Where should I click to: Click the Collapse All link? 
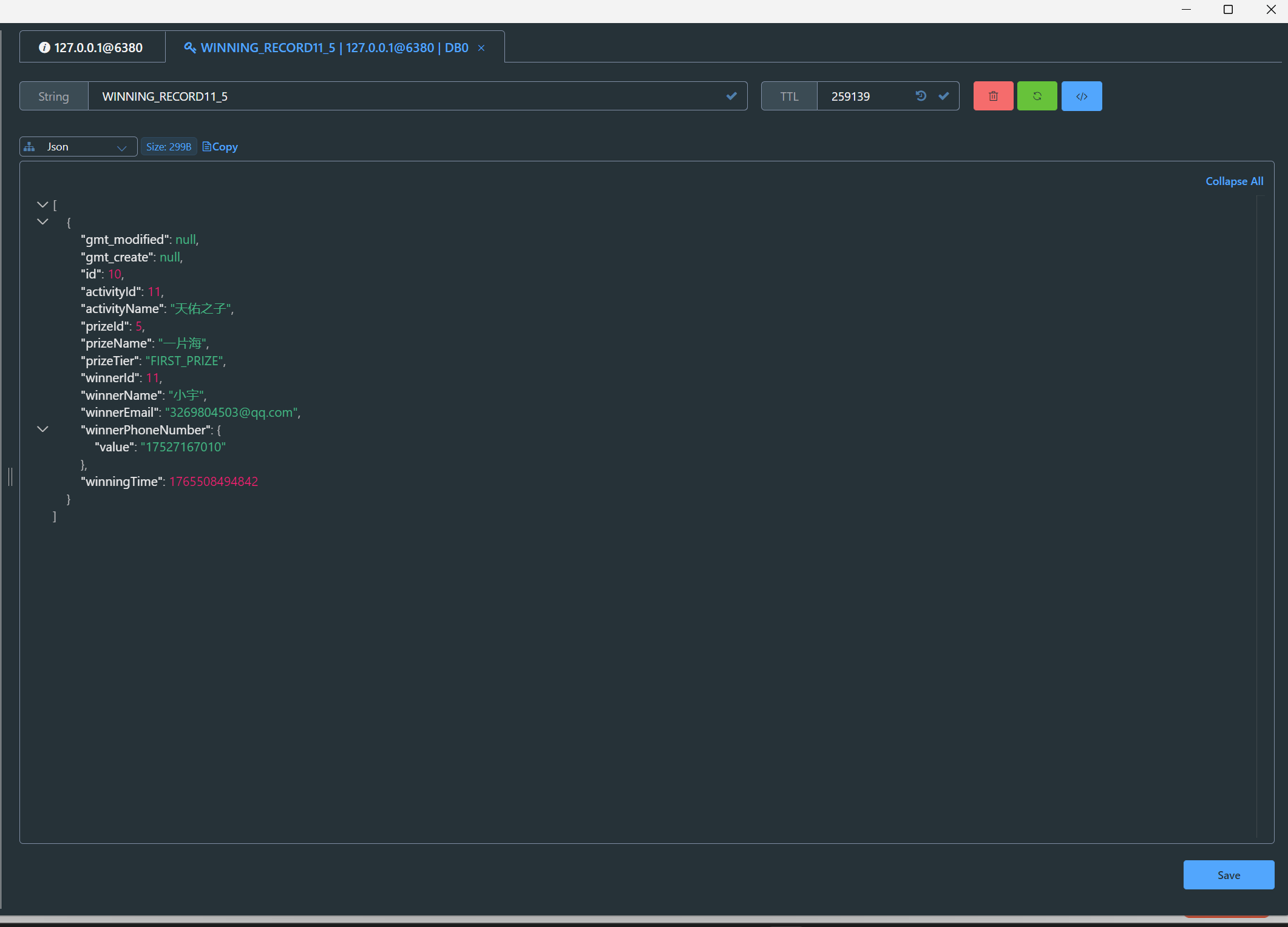1234,181
